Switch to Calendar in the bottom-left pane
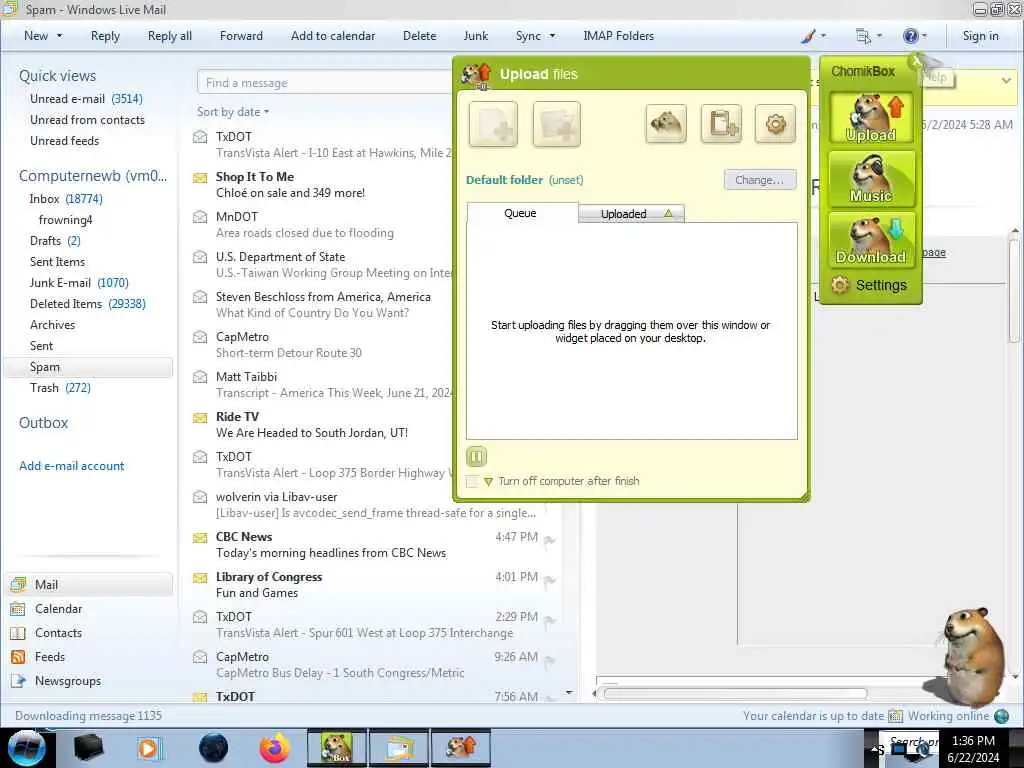This screenshot has width=1024, height=768. [x=57, y=609]
